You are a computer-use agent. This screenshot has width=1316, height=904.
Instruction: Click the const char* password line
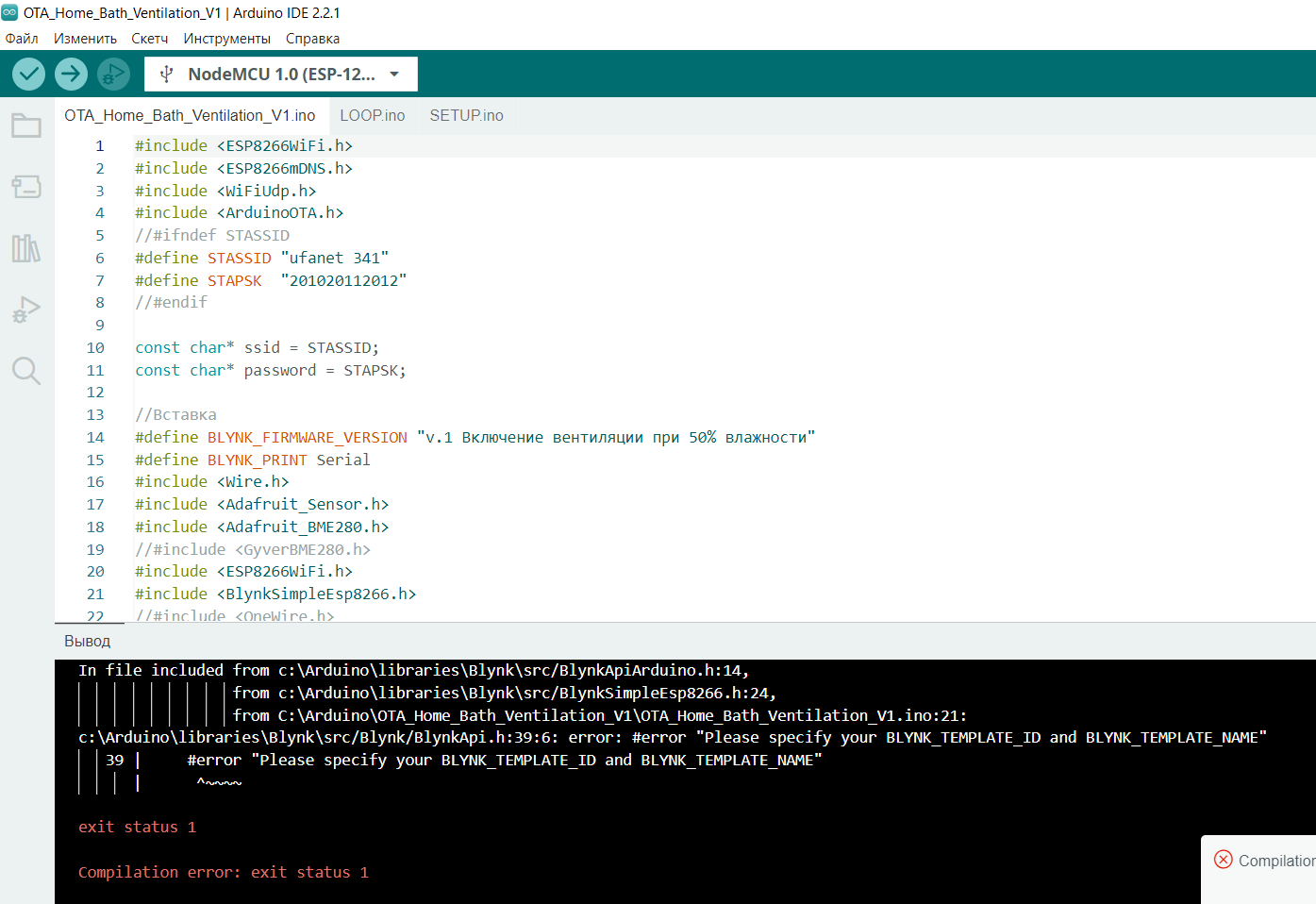(x=271, y=370)
